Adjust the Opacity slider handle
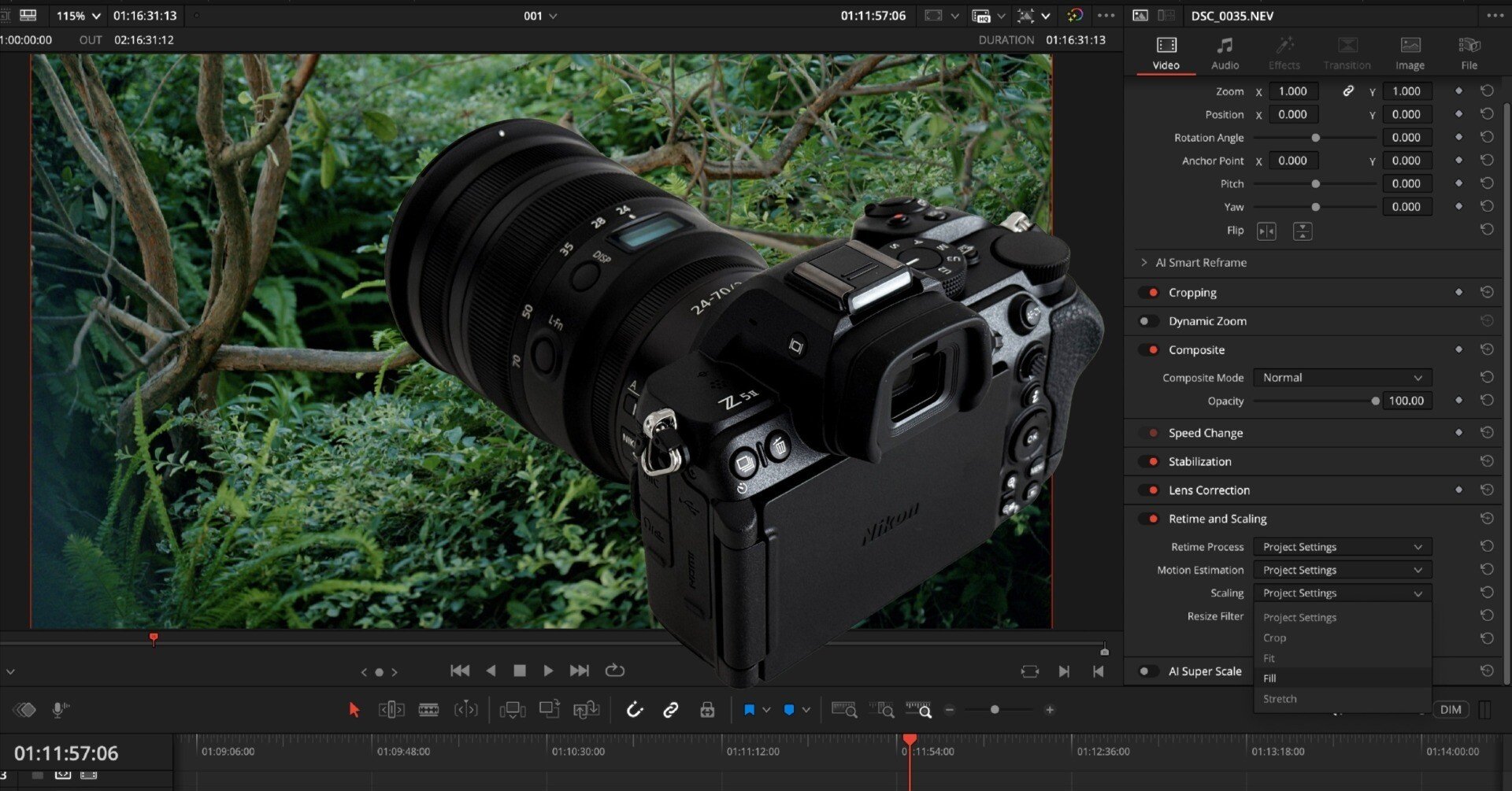Image resolution: width=1512 pixels, height=791 pixels. click(x=1375, y=401)
